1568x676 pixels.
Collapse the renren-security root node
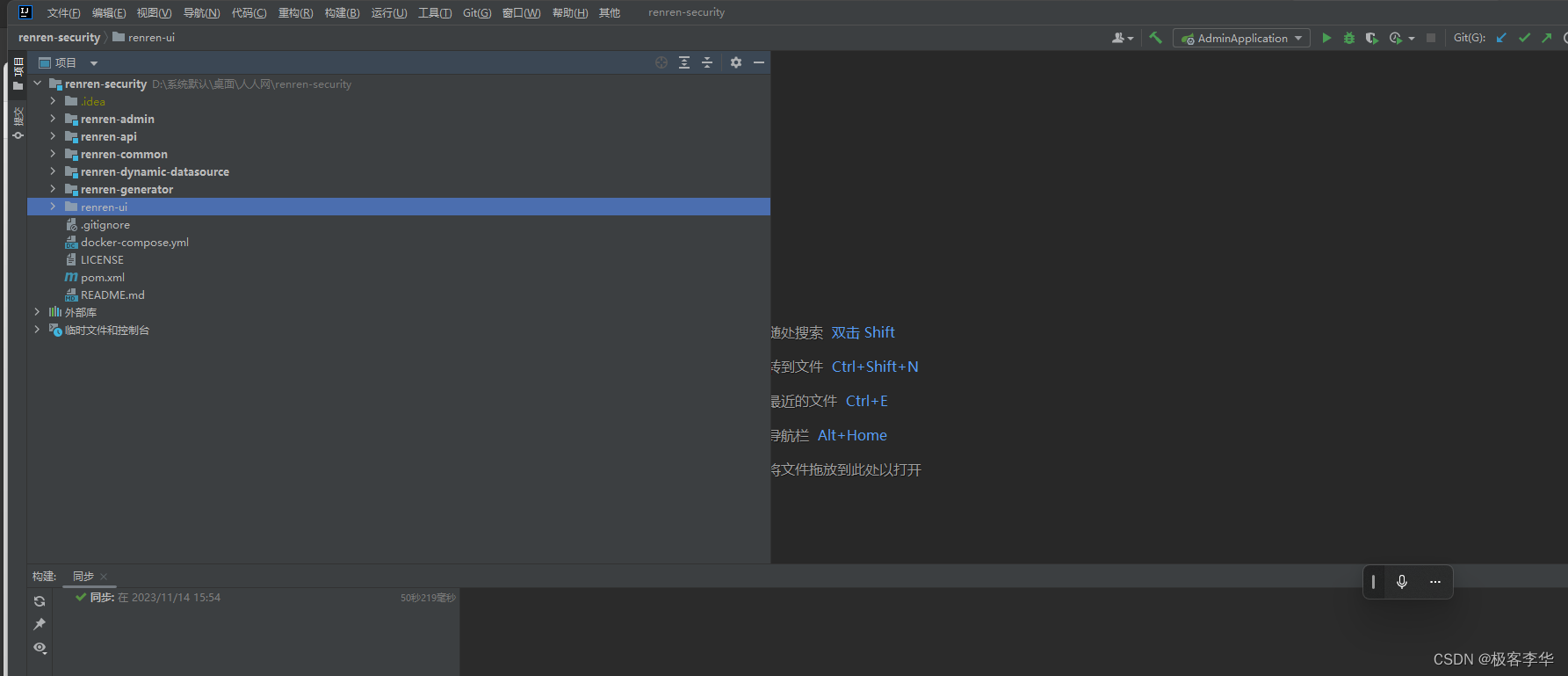click(37, 84)
